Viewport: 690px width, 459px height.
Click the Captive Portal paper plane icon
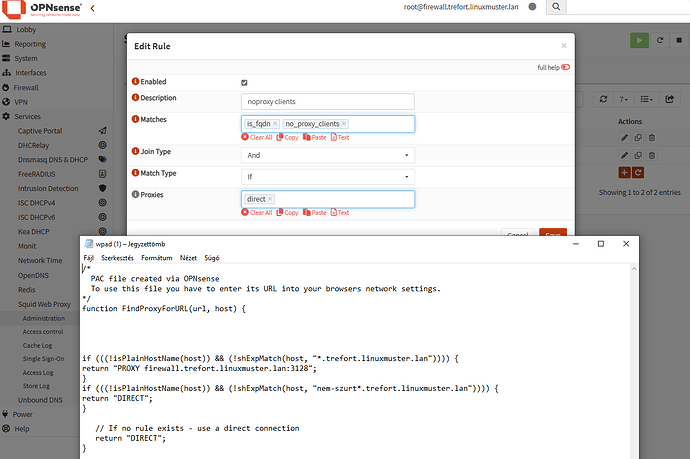click(x=103, y=131)
